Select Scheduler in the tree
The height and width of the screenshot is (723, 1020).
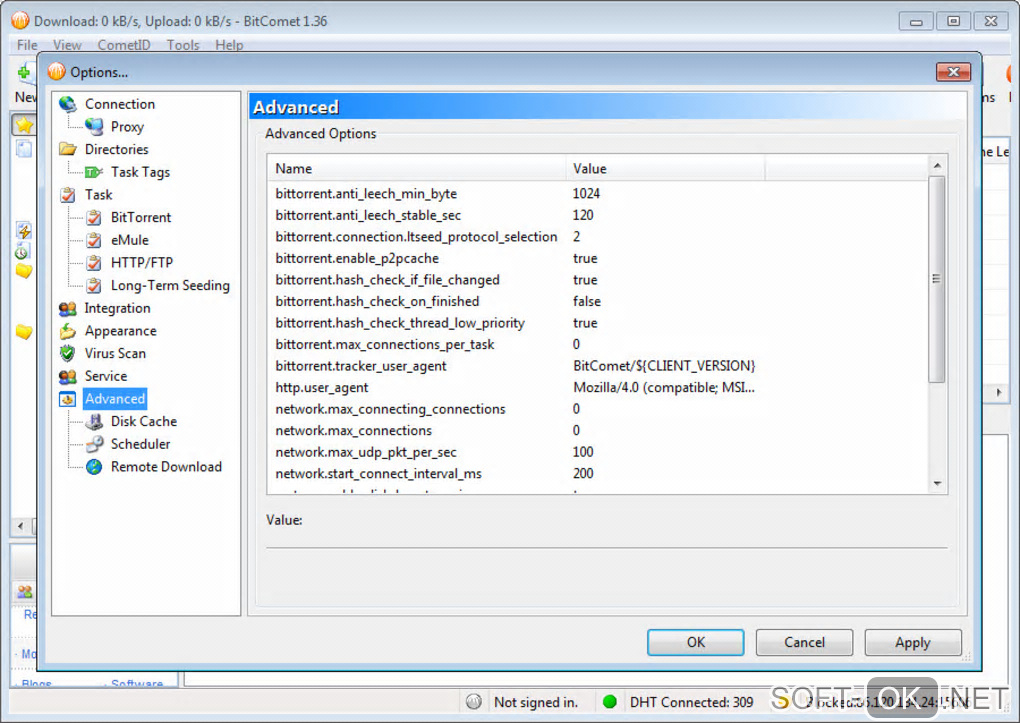tap(141, 444)
